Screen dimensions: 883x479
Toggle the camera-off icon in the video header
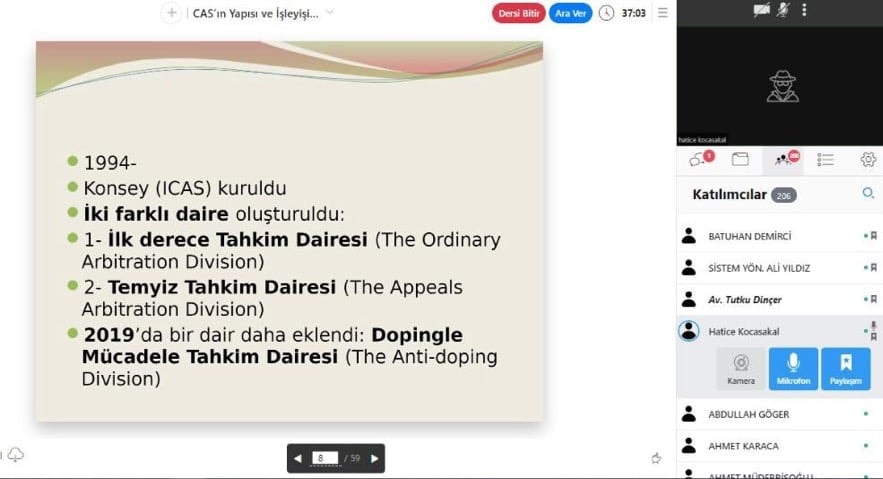(761, 10)
